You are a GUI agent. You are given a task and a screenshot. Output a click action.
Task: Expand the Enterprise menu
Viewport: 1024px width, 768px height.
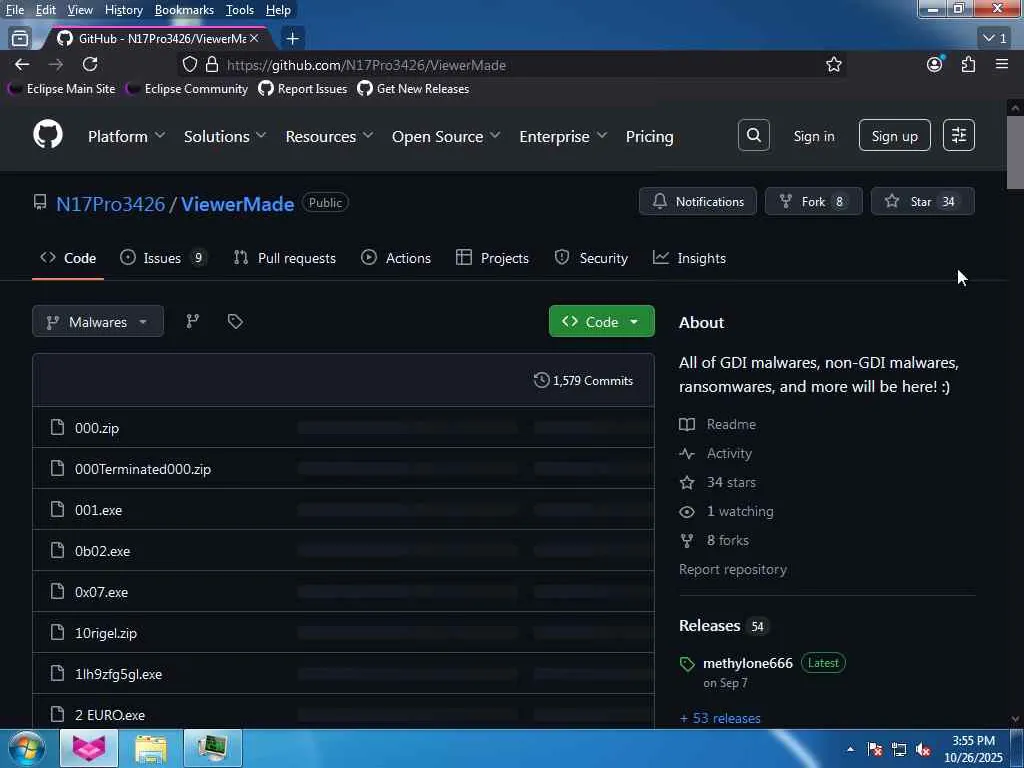563,136
